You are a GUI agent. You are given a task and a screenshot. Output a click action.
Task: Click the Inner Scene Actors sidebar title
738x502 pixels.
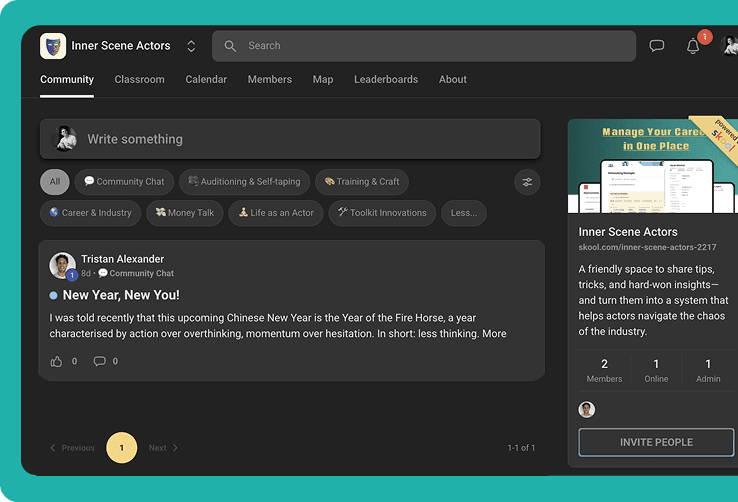(x=628, y=232)
